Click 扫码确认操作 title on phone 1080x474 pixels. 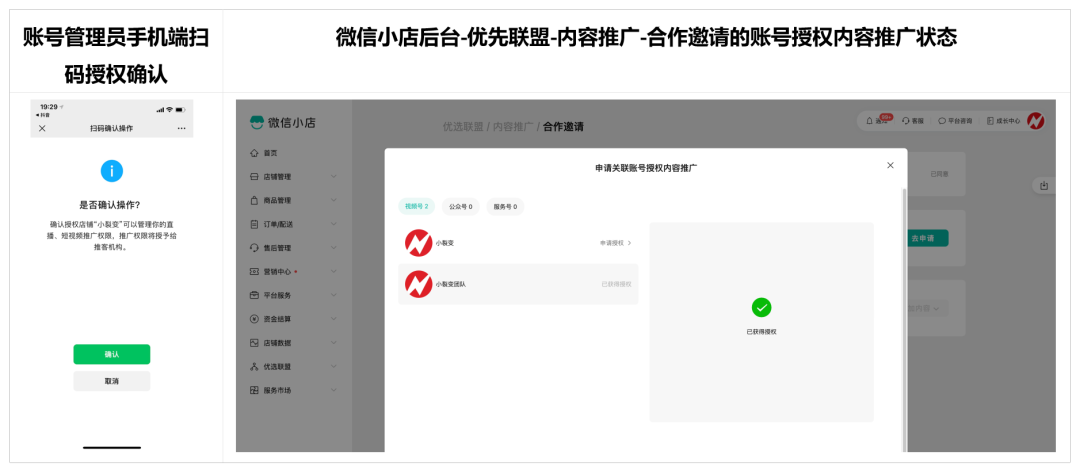coord(112,129)
